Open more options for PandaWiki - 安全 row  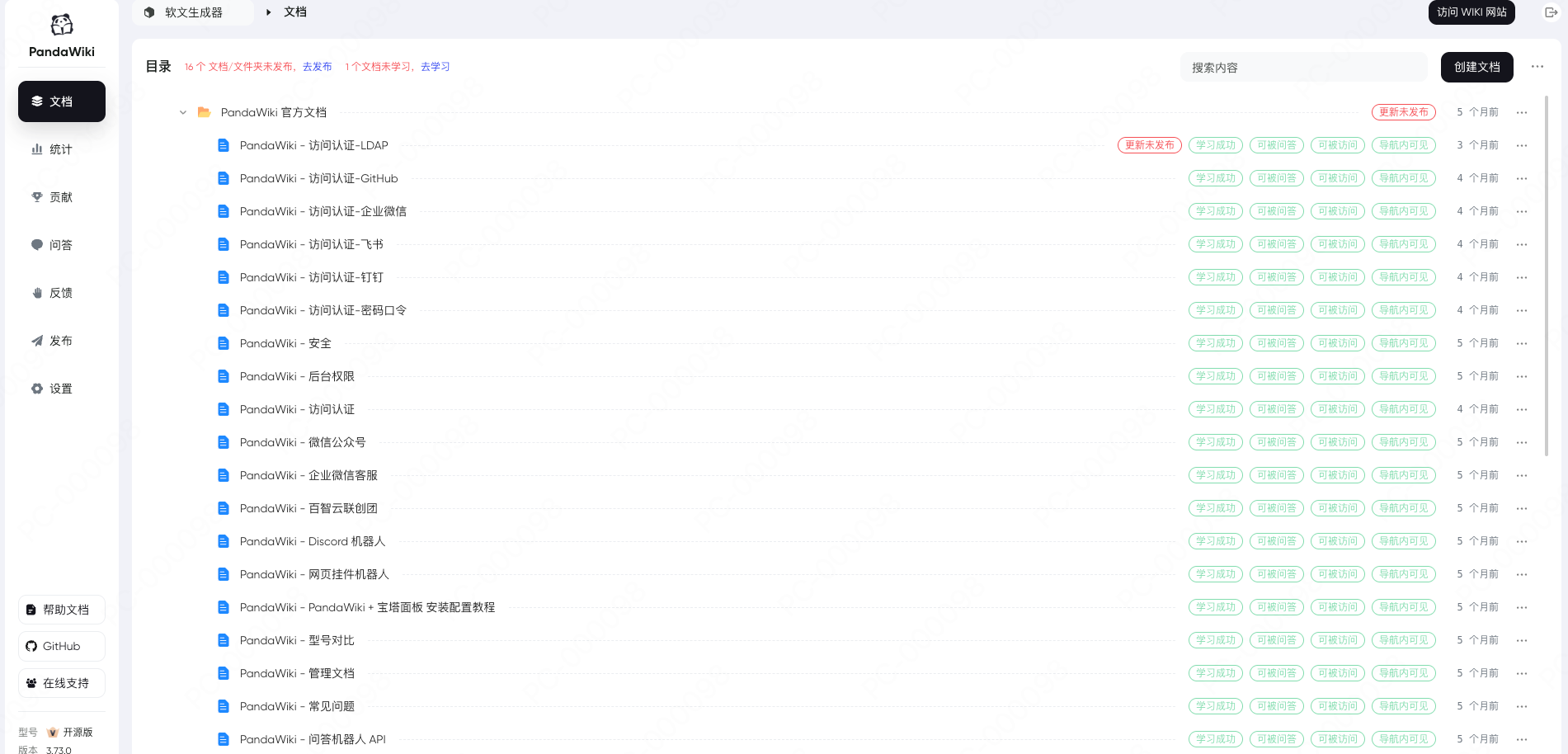pyautogui.click(x=1522, y=343)
